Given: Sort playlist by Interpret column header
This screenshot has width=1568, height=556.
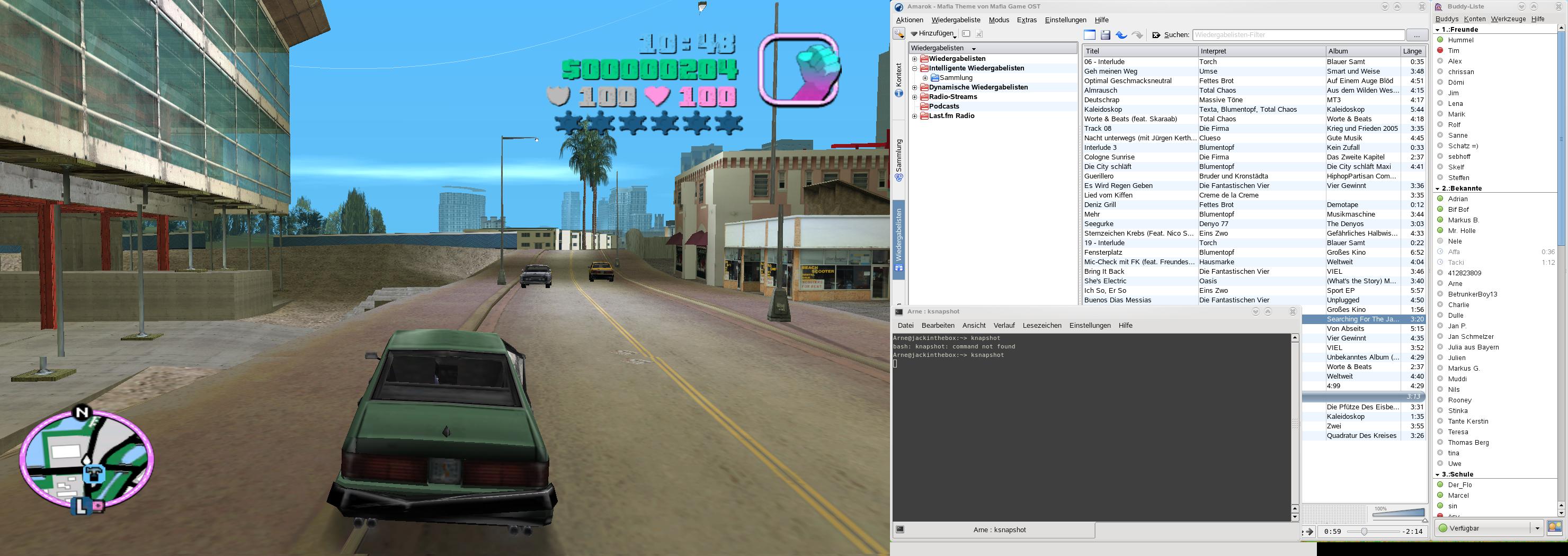Looking at the screenshot, I should click(x=1261, y=51).
